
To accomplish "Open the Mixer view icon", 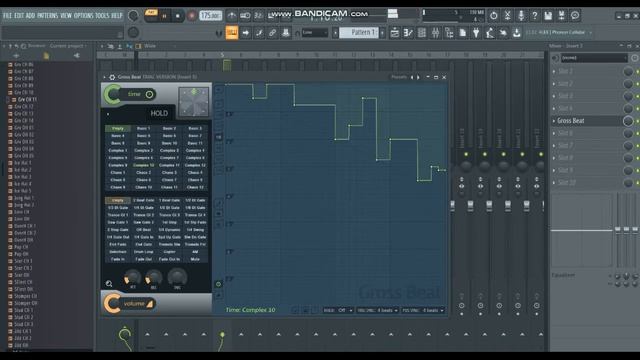I will tap(436, 33).
